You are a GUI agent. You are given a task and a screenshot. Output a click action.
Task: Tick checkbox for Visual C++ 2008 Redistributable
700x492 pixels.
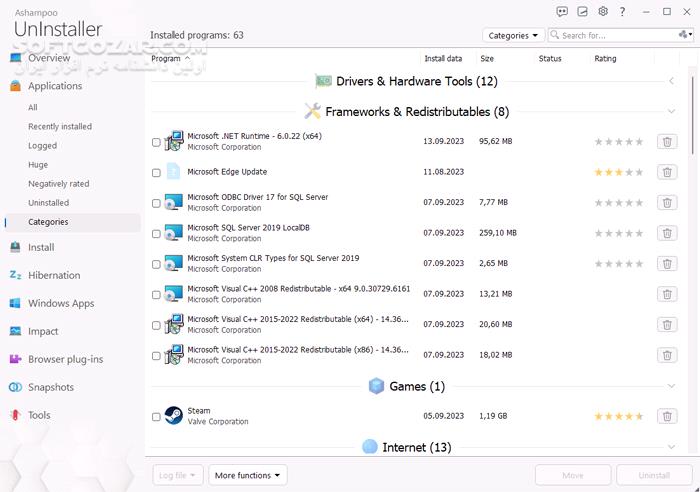click(156, 295)
